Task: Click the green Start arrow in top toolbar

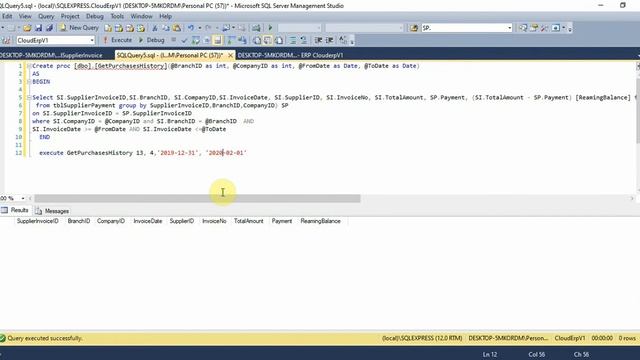Action: pos(270,28)
